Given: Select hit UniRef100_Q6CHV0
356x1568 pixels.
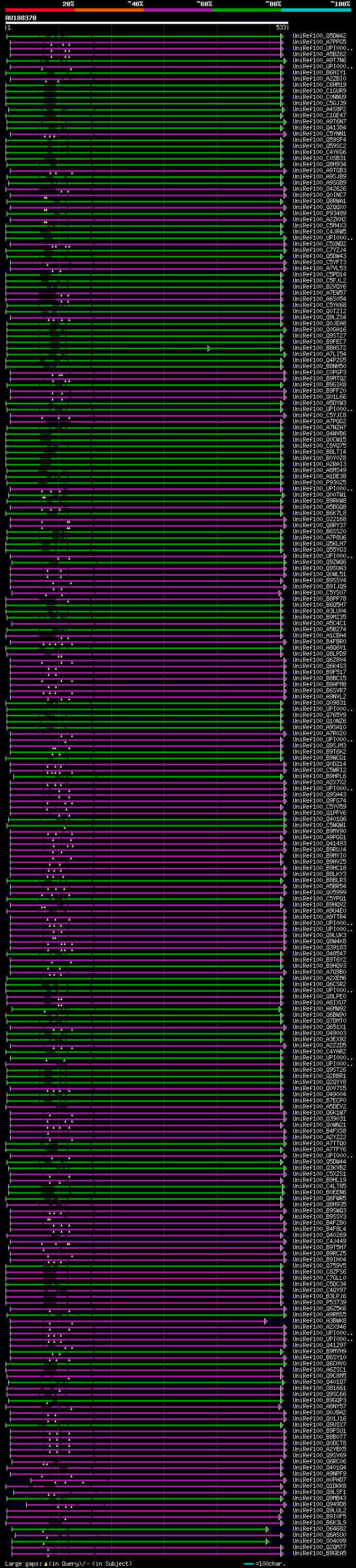Looking at the screenshot, I should pos(319,1363).
